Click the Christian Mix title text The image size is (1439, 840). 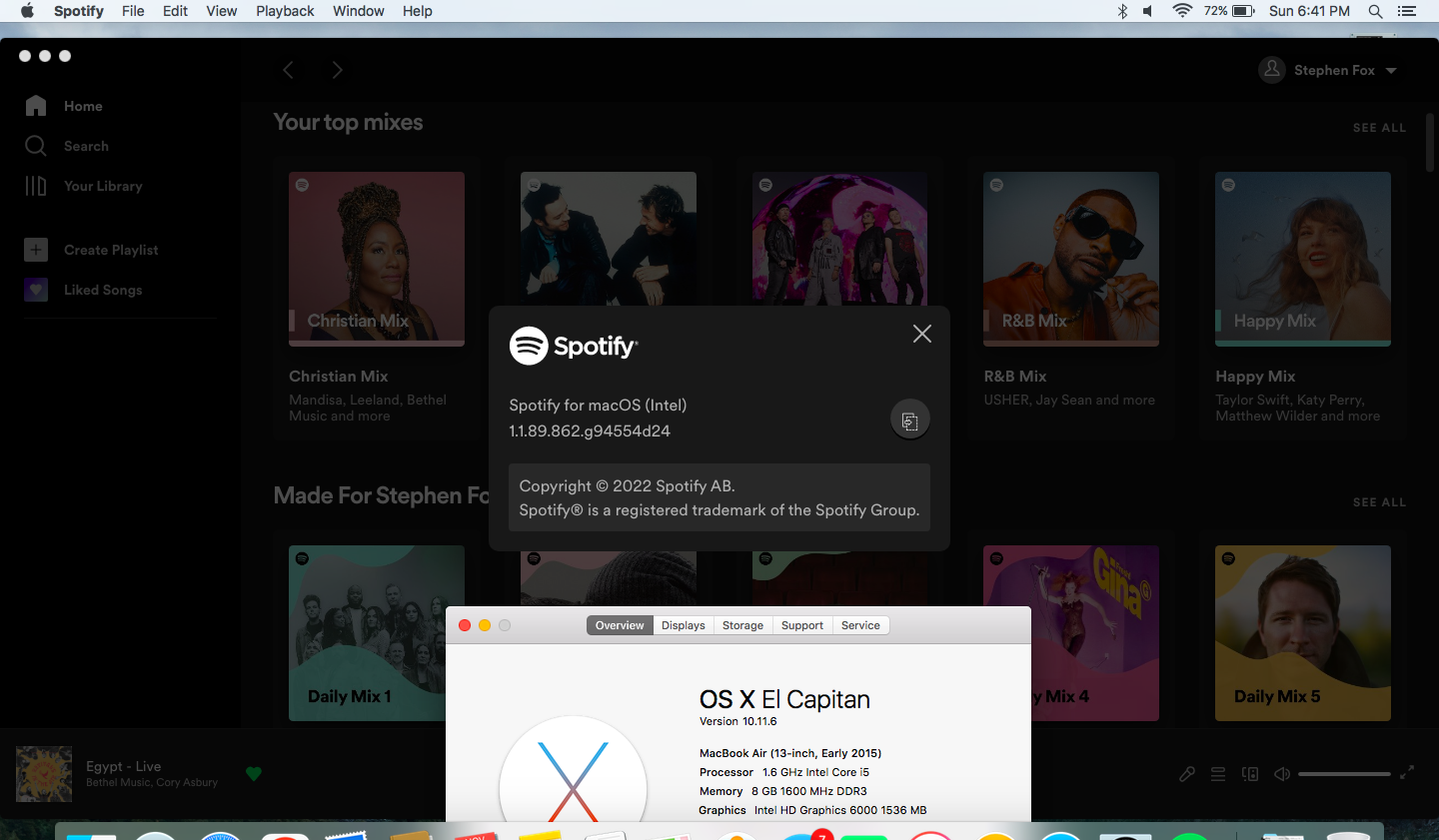pyautogui.click(x=338, y=377)
